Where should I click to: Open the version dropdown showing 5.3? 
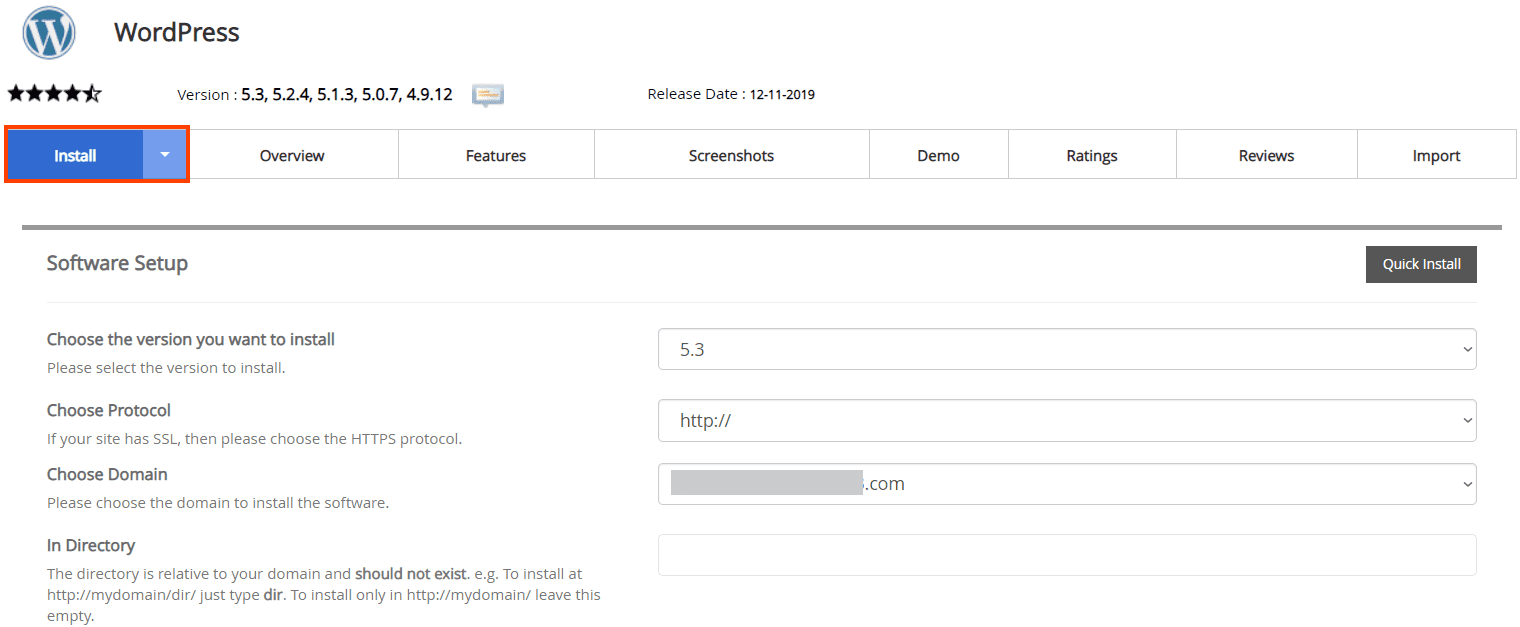(1067, 349)
